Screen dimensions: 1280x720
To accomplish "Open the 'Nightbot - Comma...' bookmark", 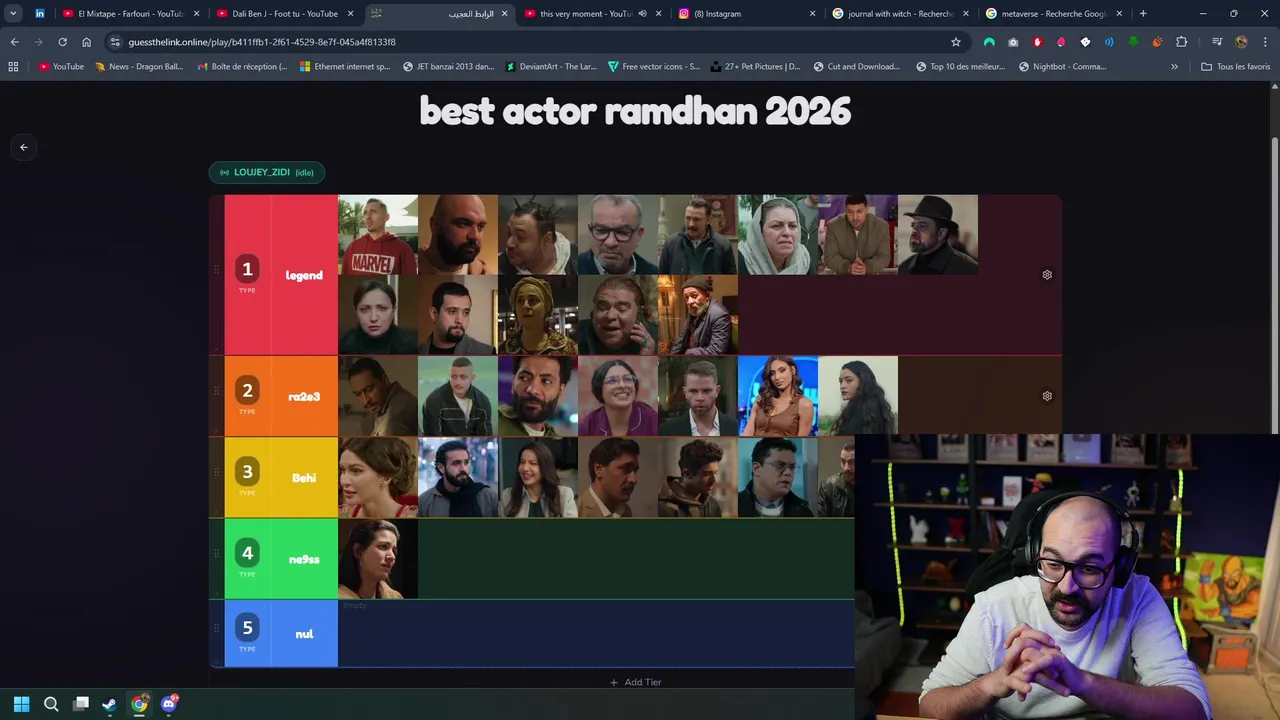I will click(x=1063, y=67).
